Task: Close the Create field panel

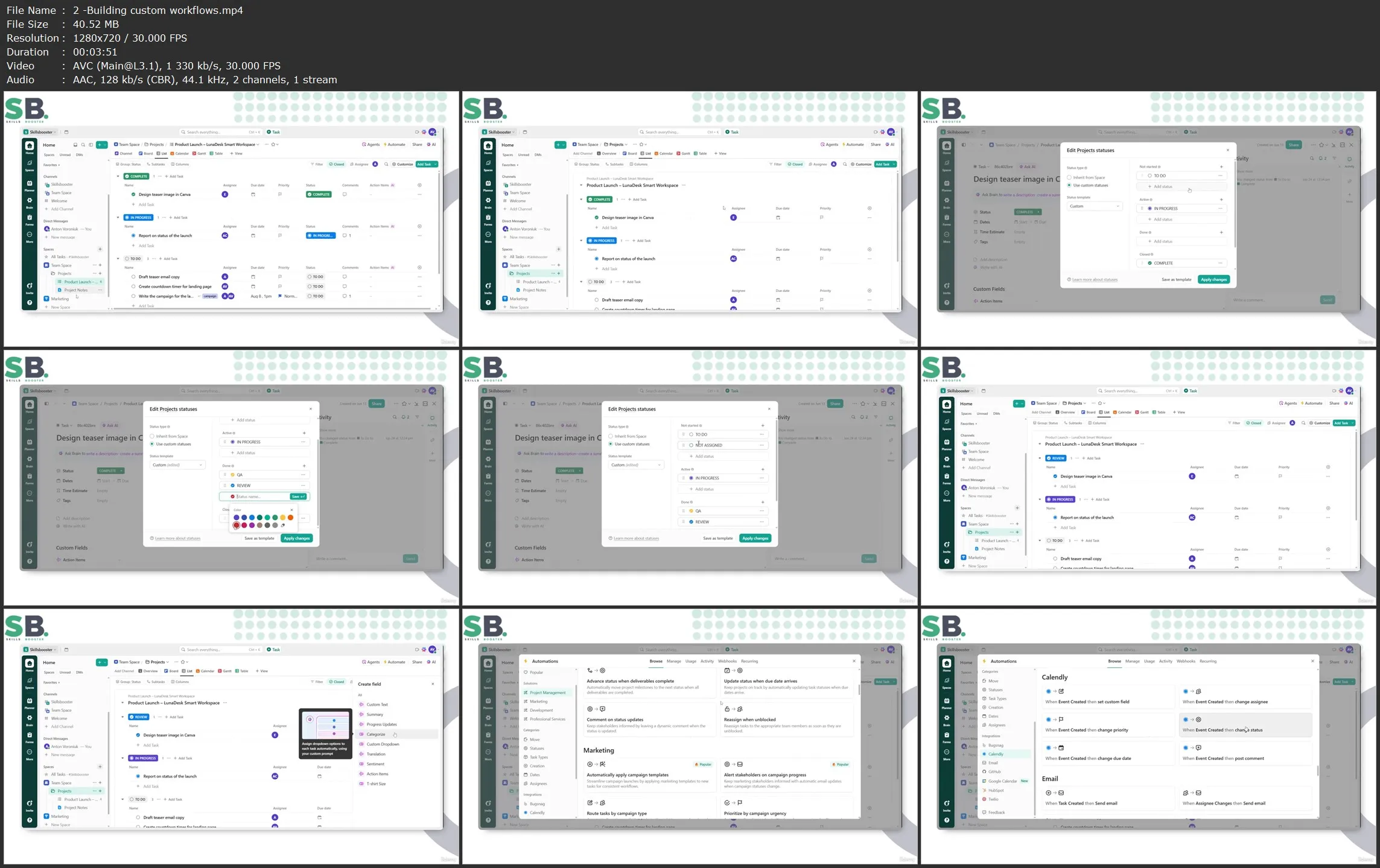Action: [433, 684]
